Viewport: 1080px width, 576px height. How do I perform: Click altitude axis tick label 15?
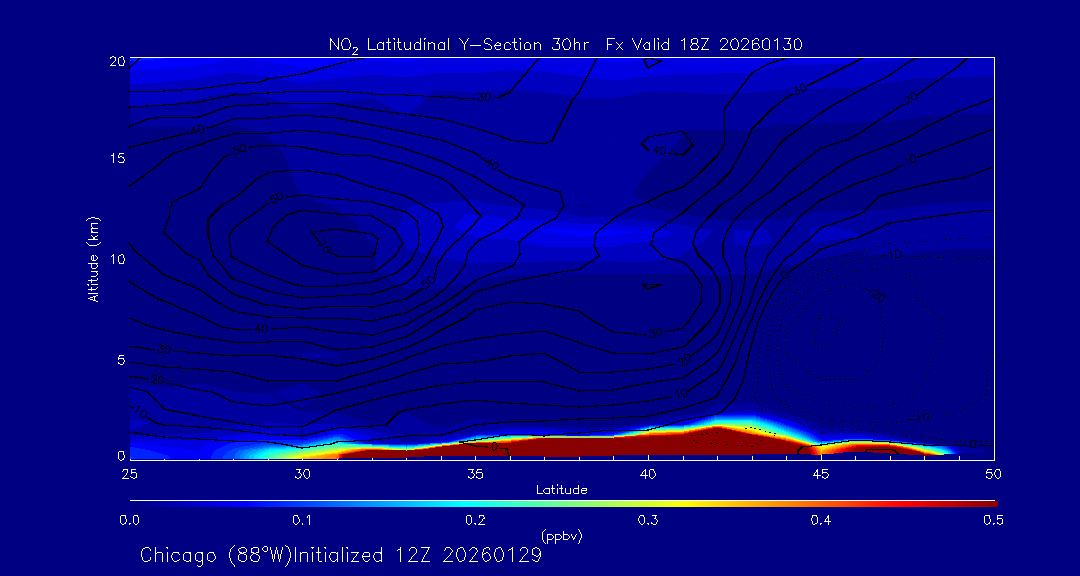[x=118, y=158]
